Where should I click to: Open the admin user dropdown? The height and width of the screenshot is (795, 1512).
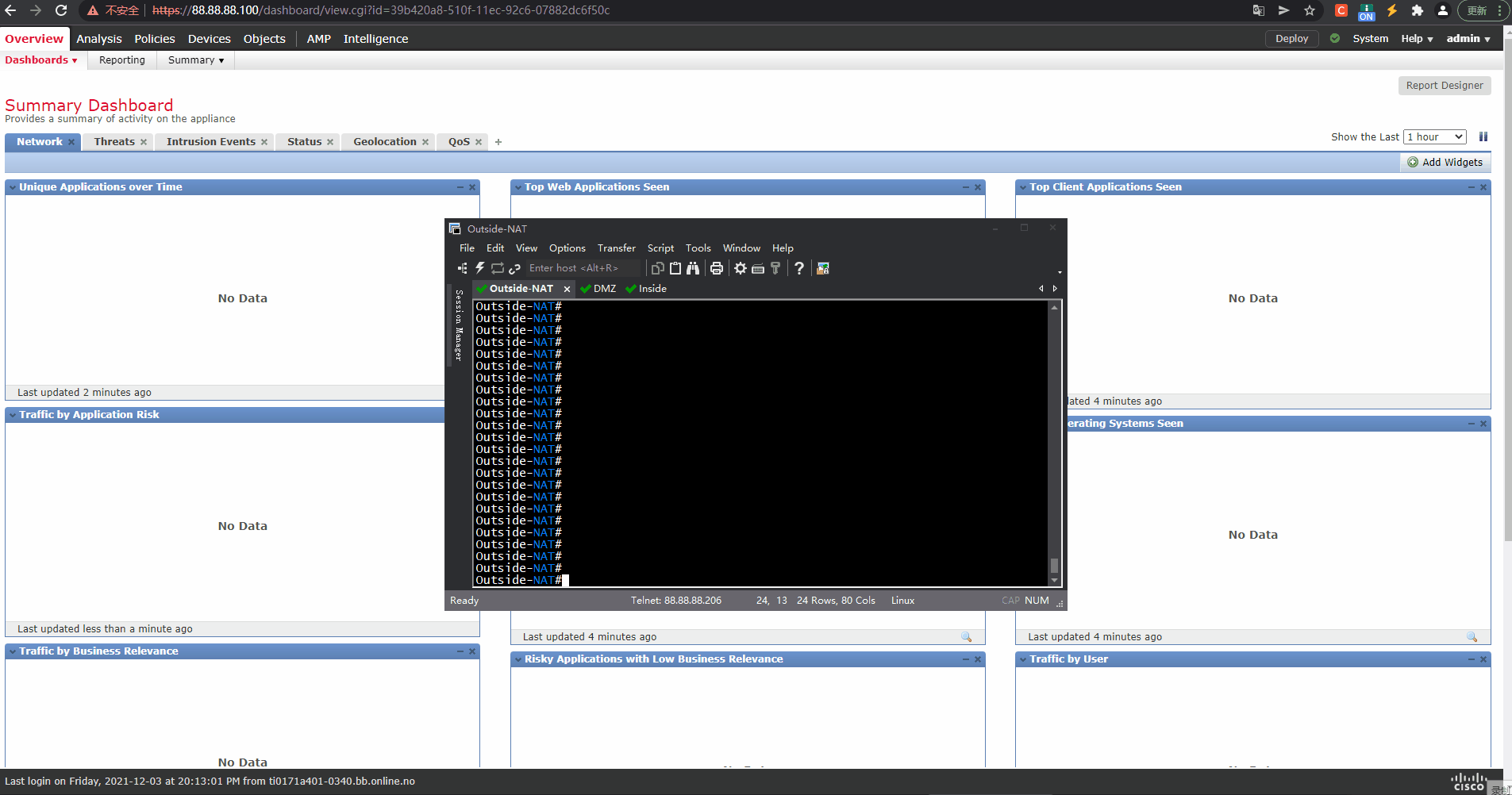coord(1468,38)
